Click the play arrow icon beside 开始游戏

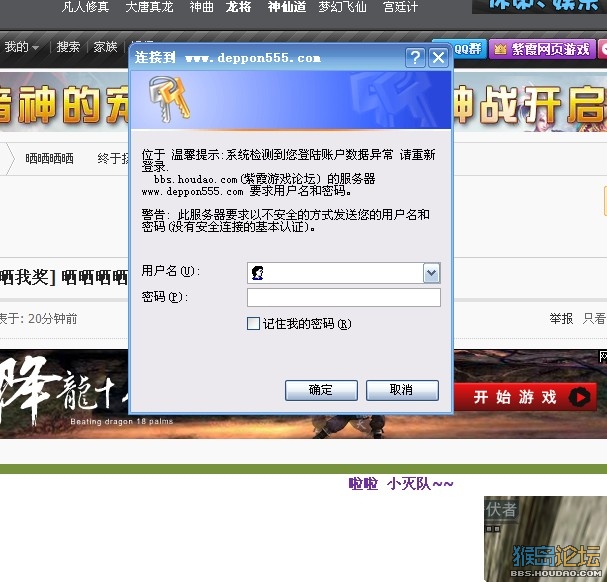(579, 397)
